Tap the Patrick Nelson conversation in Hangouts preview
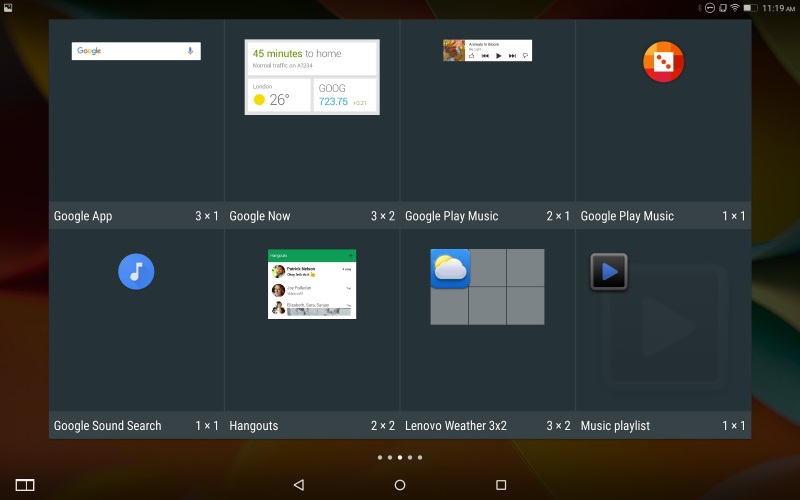This screenshot has height=500, width=800. click(x=312, y=271)
